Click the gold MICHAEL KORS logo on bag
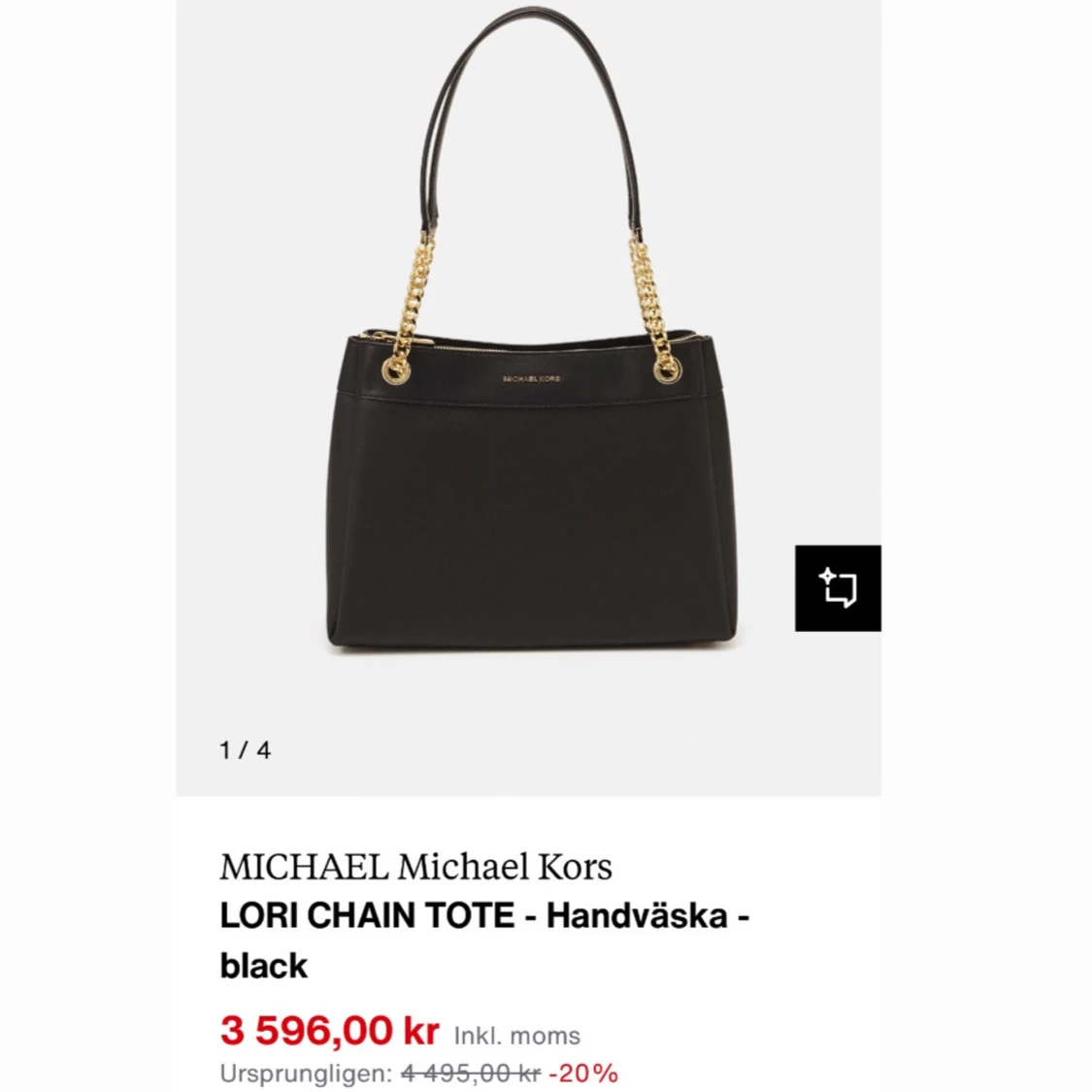Screen dimensions: 1092x1092 (x=531, y=379)
